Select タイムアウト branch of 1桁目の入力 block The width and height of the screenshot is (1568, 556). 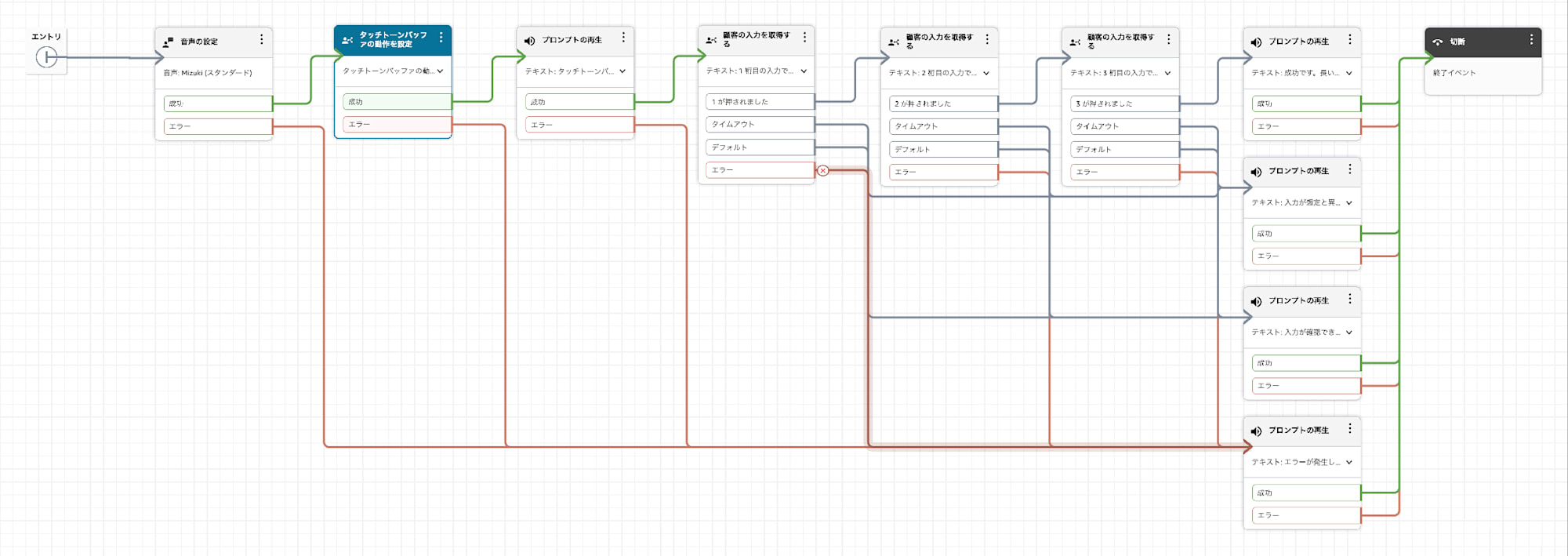point(760,125)
